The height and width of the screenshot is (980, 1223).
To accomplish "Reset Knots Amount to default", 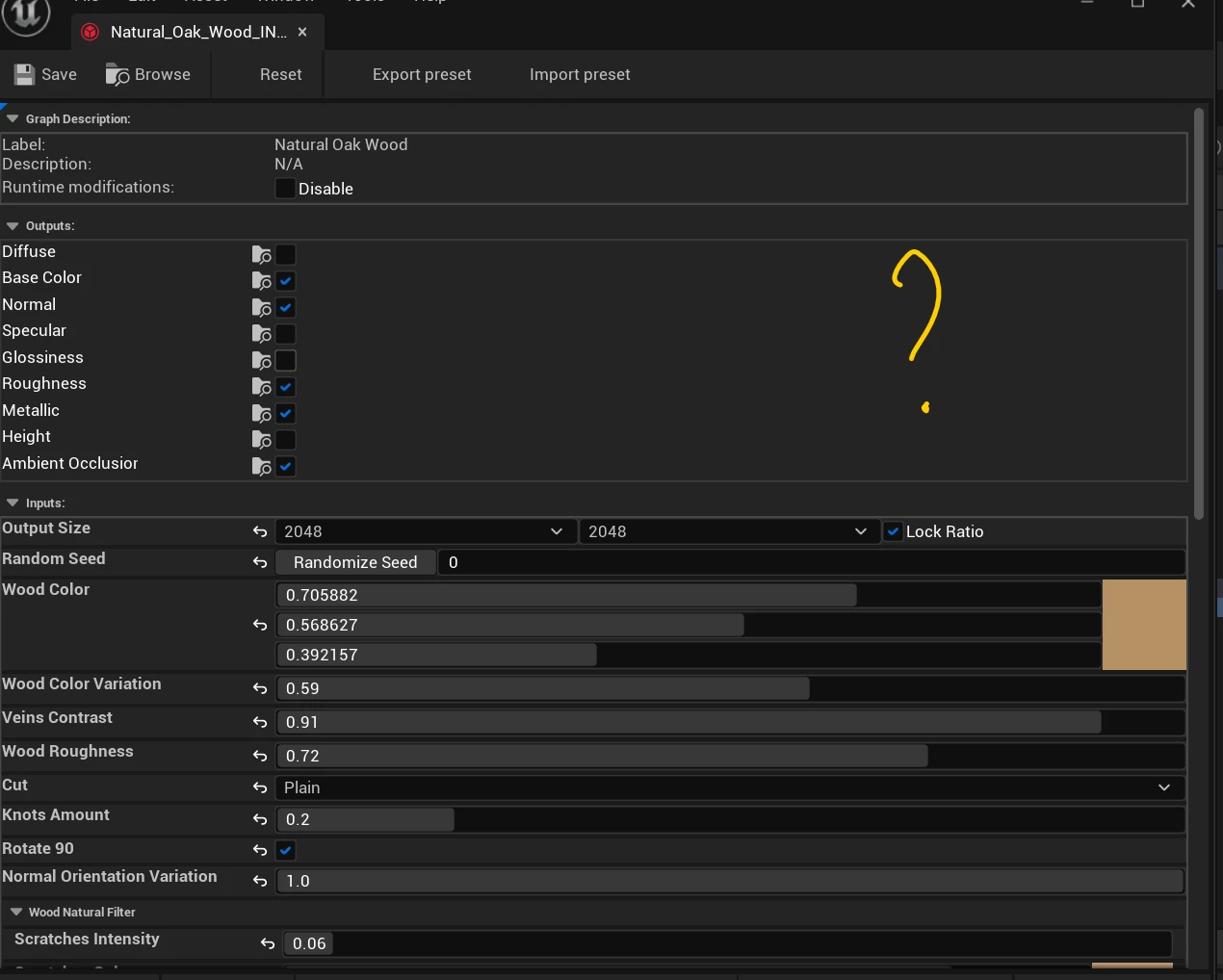I will (x=260, y=819).
